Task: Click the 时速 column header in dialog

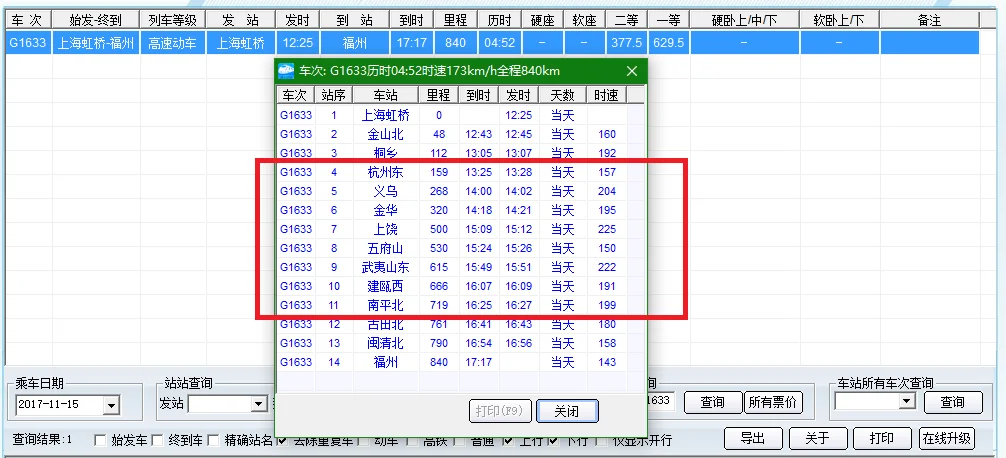Action: [x=606, y=96]
